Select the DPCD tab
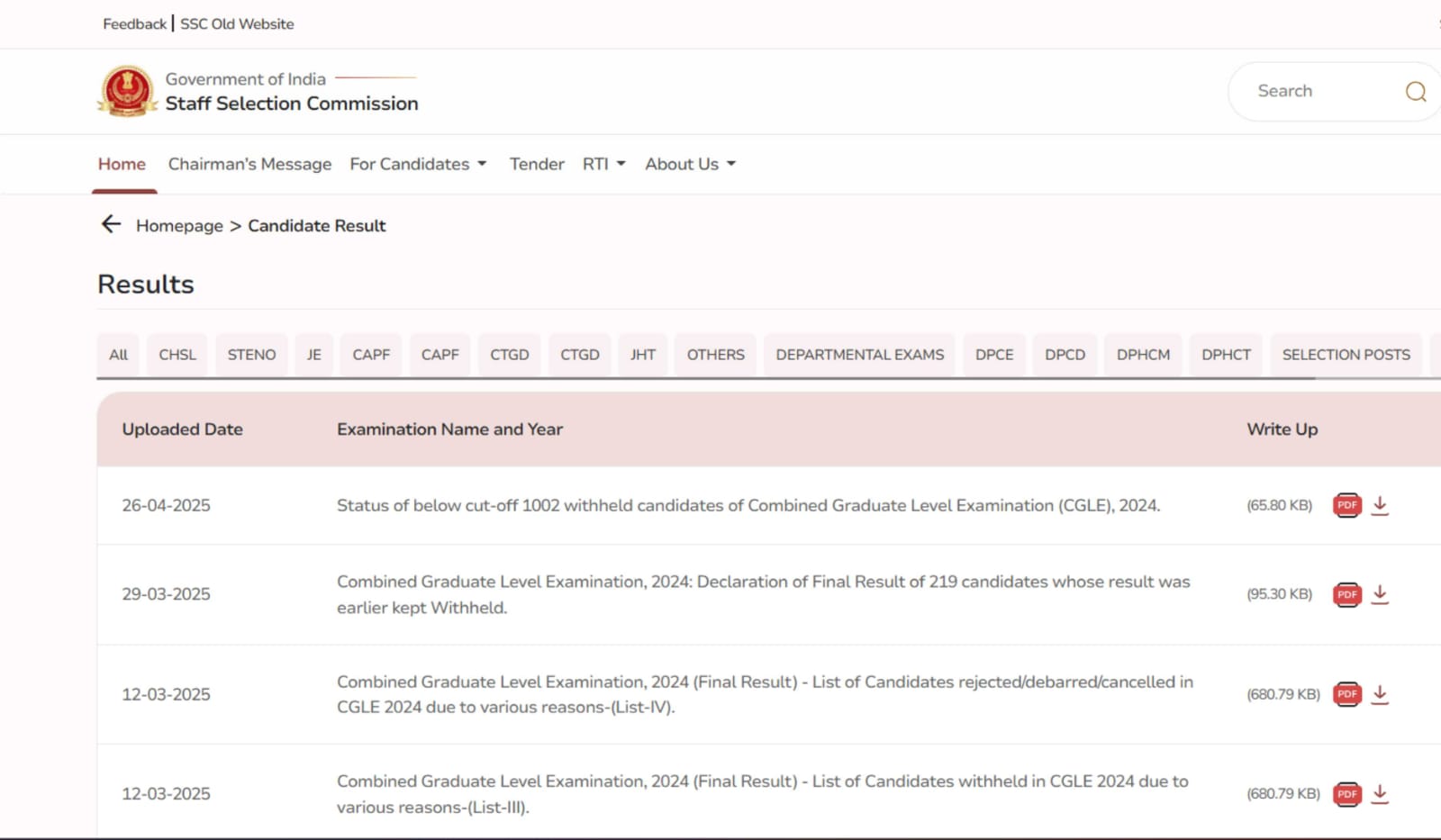 click(x=1065, y=355)
